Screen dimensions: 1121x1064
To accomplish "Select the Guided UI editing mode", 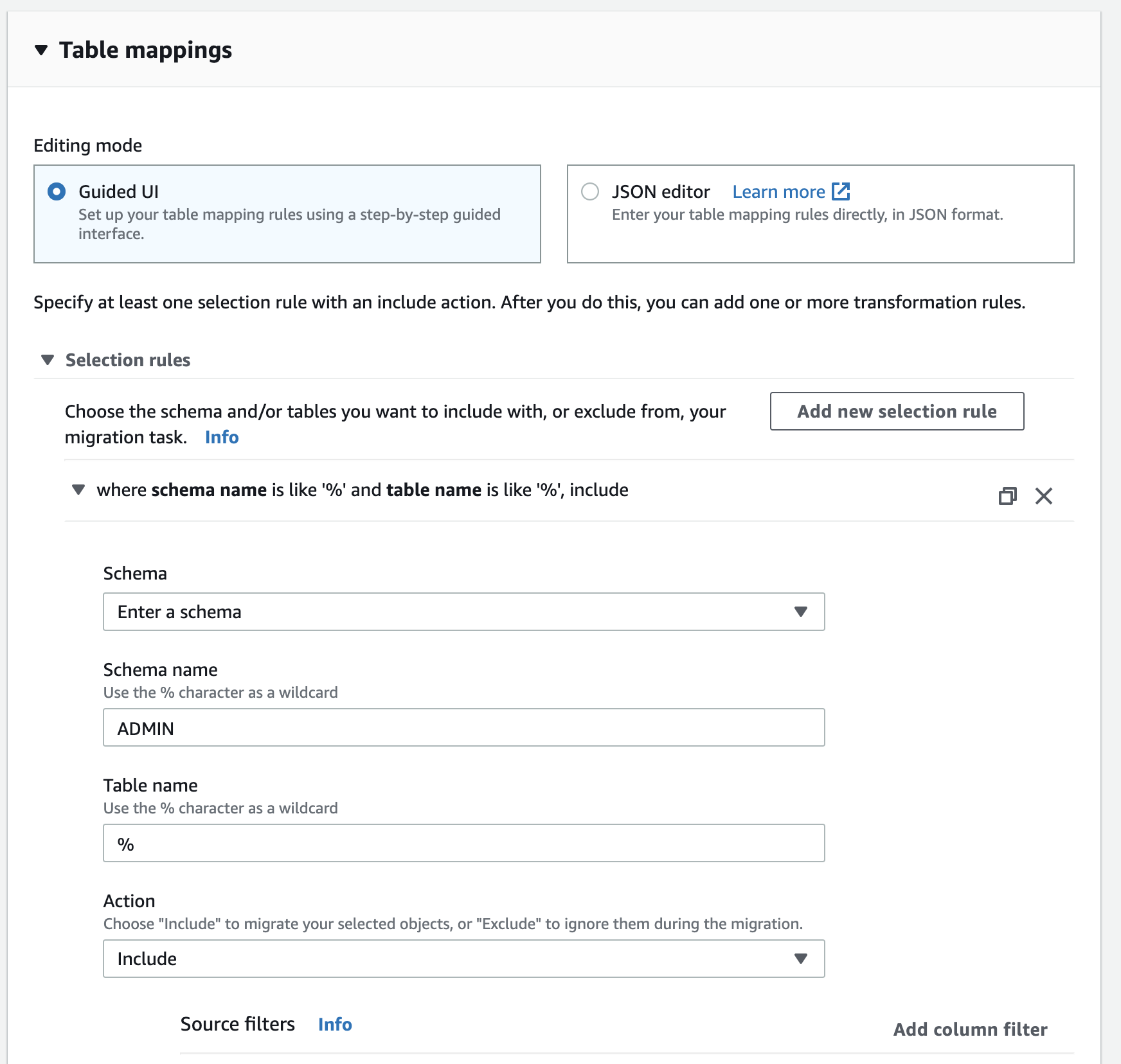I will click(57, 191).
